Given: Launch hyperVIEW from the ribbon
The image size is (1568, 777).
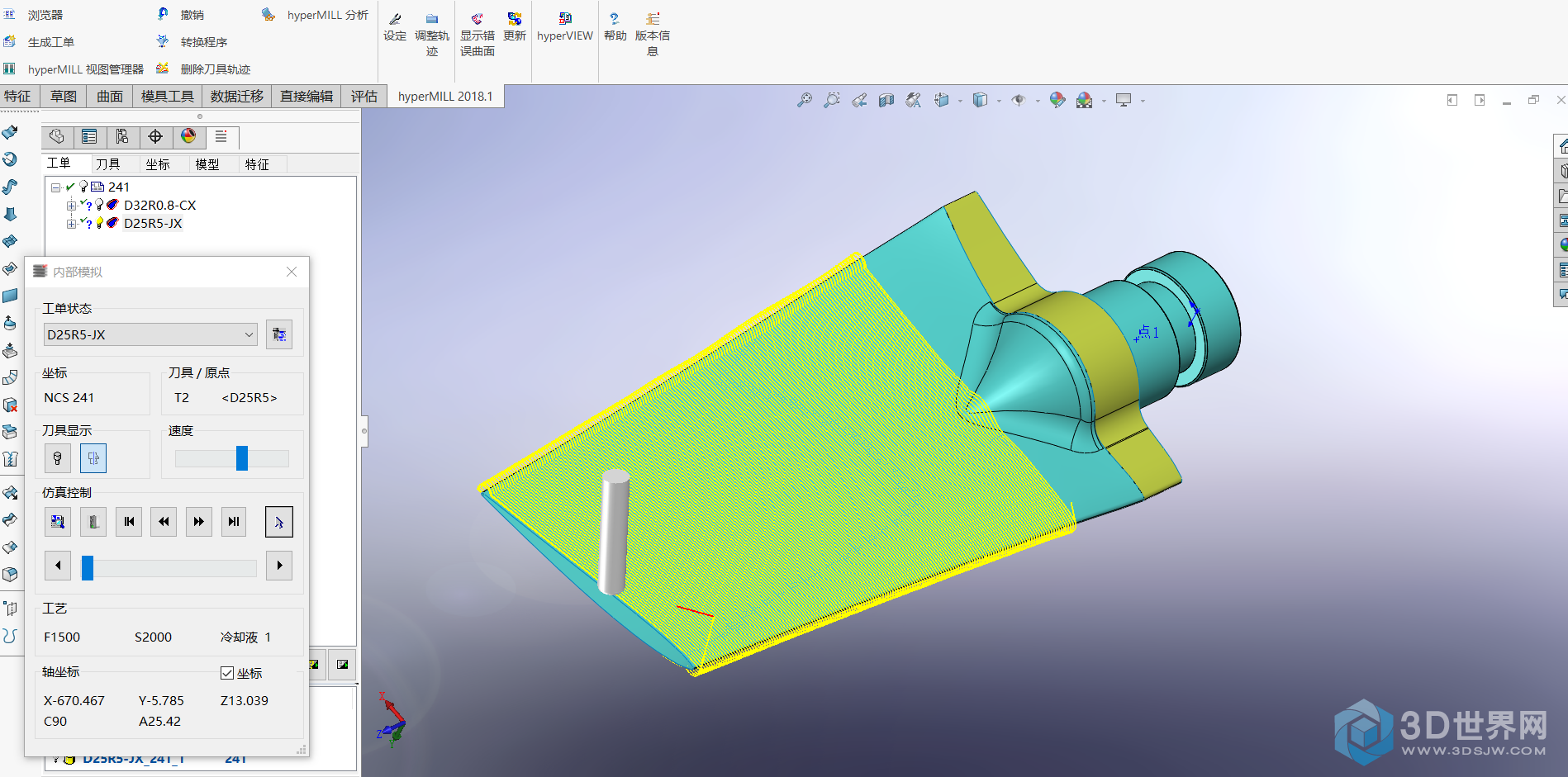Looking at the screenshot, I should click(565, 26).
